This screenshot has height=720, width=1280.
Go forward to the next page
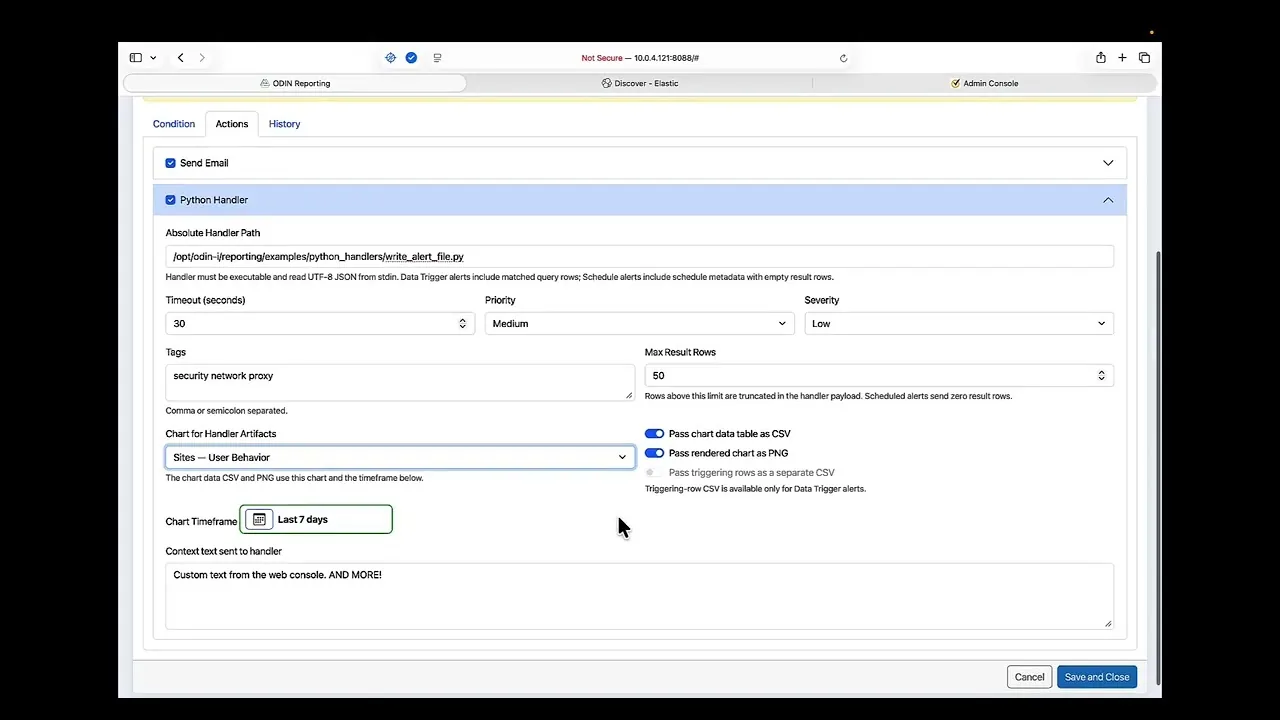[x=202, y=58]
